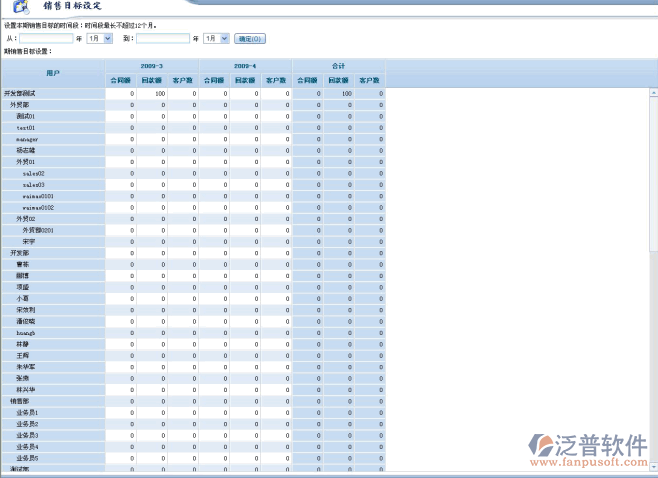Click 2009-3 回款额 cell in 销售部 row
658x478 pixels.
tap(152, 401)
